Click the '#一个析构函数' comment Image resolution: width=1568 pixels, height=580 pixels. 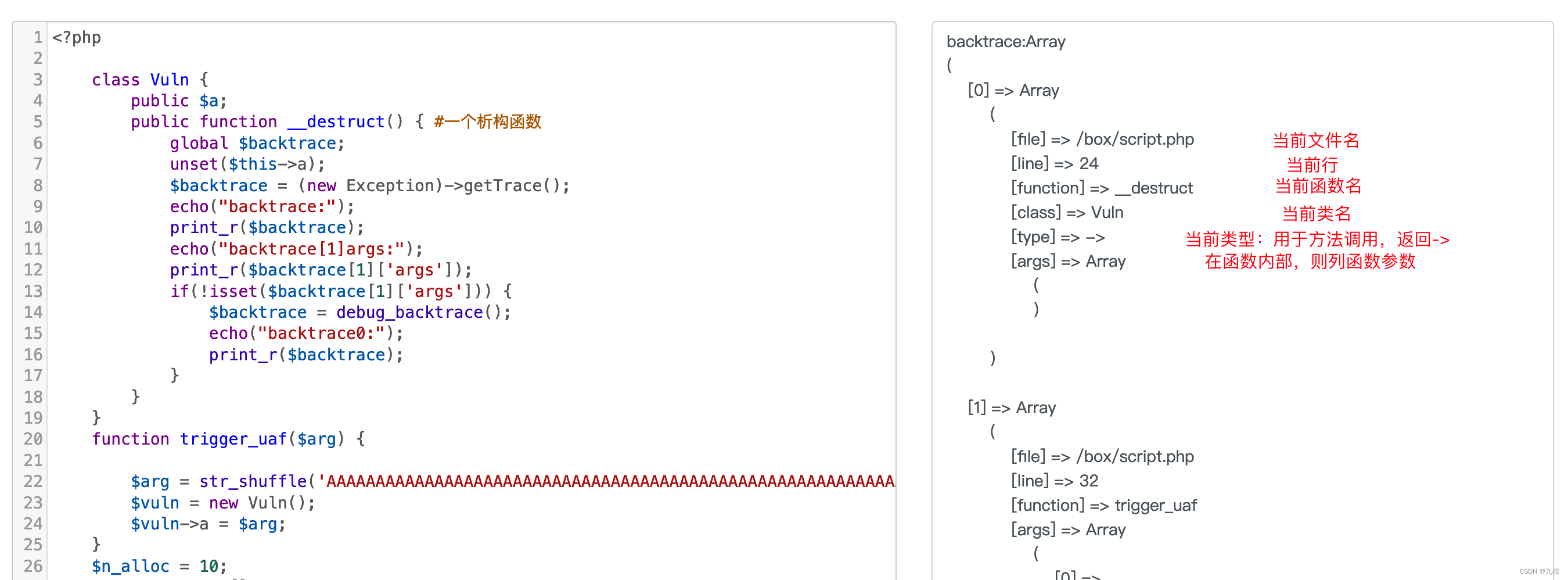point(488,122)
